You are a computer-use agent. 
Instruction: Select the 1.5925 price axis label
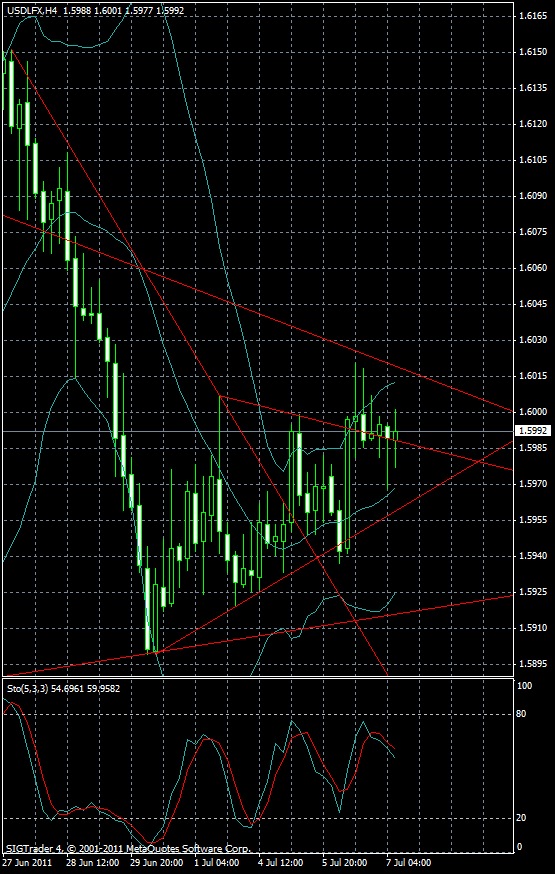pyautogui.click(x=532, y=591)
